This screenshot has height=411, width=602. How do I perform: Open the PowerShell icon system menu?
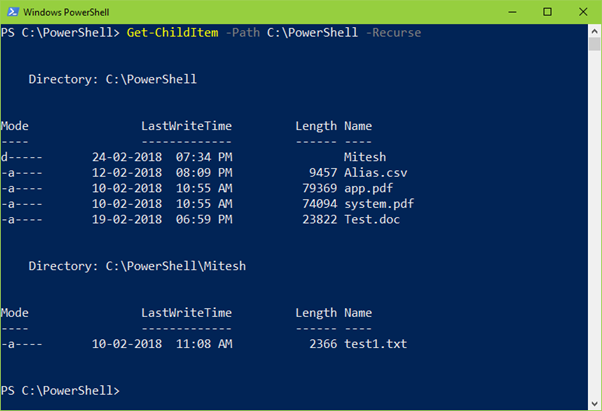[x=10, y=11]
